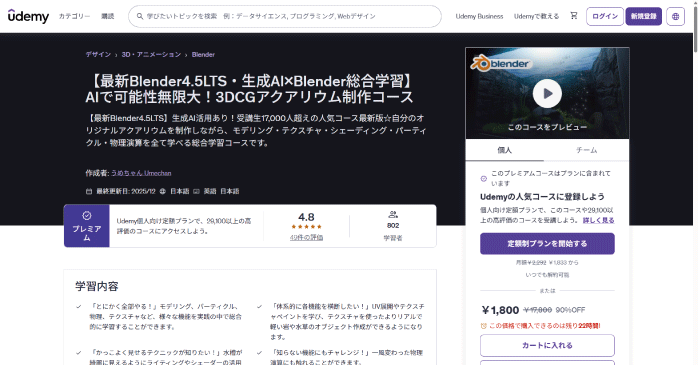Click the last-updated calendar icon

tap(89, 191)
